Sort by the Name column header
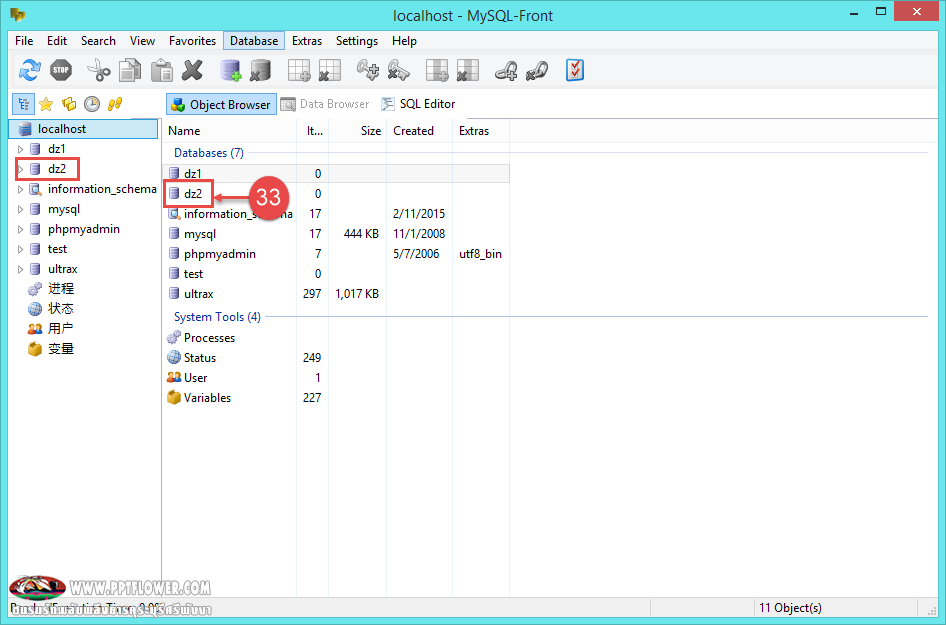Screen dimensions: 946x625 [229, 131]
